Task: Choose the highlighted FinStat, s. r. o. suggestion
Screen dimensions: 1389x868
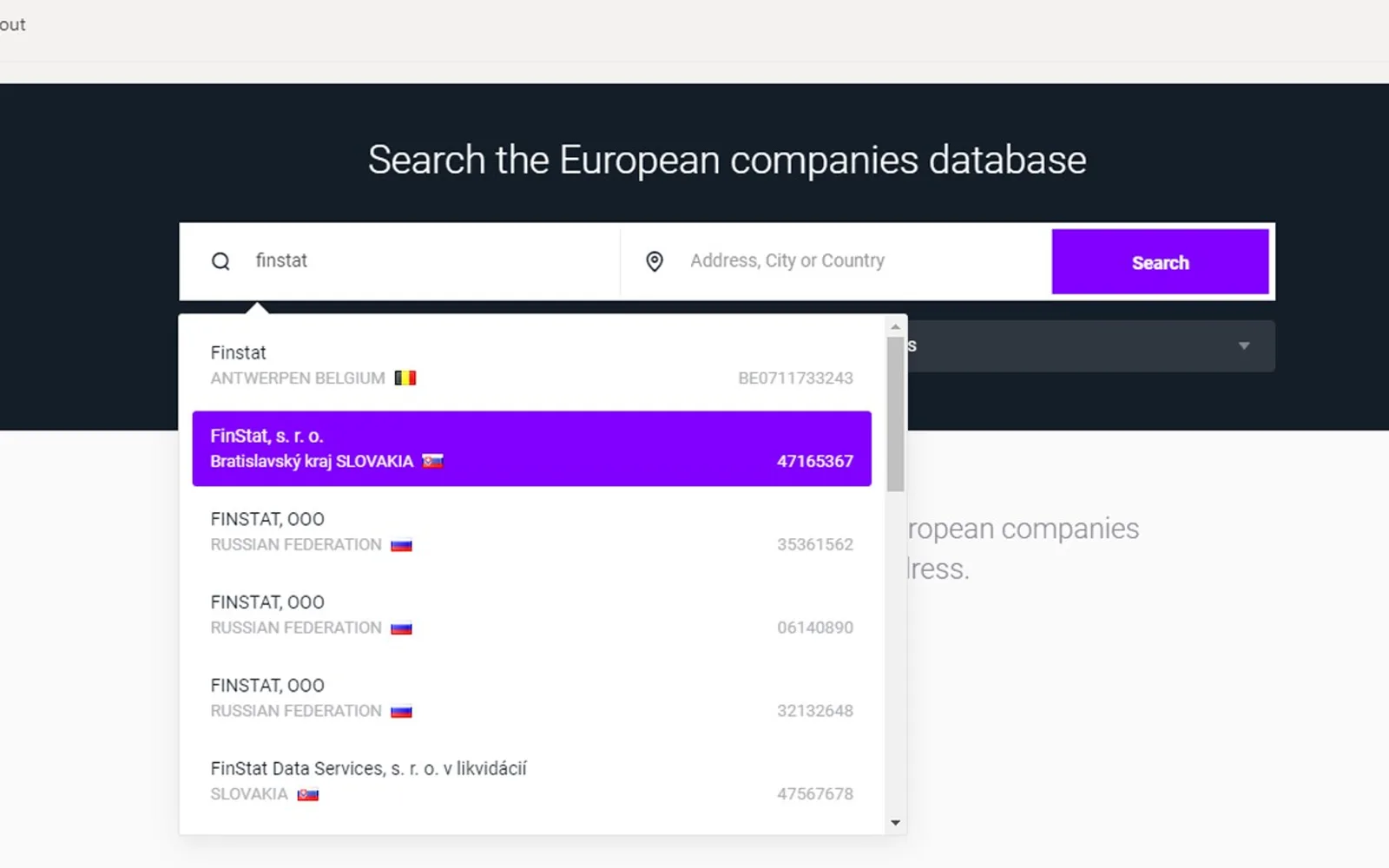Action: [531, 449]
